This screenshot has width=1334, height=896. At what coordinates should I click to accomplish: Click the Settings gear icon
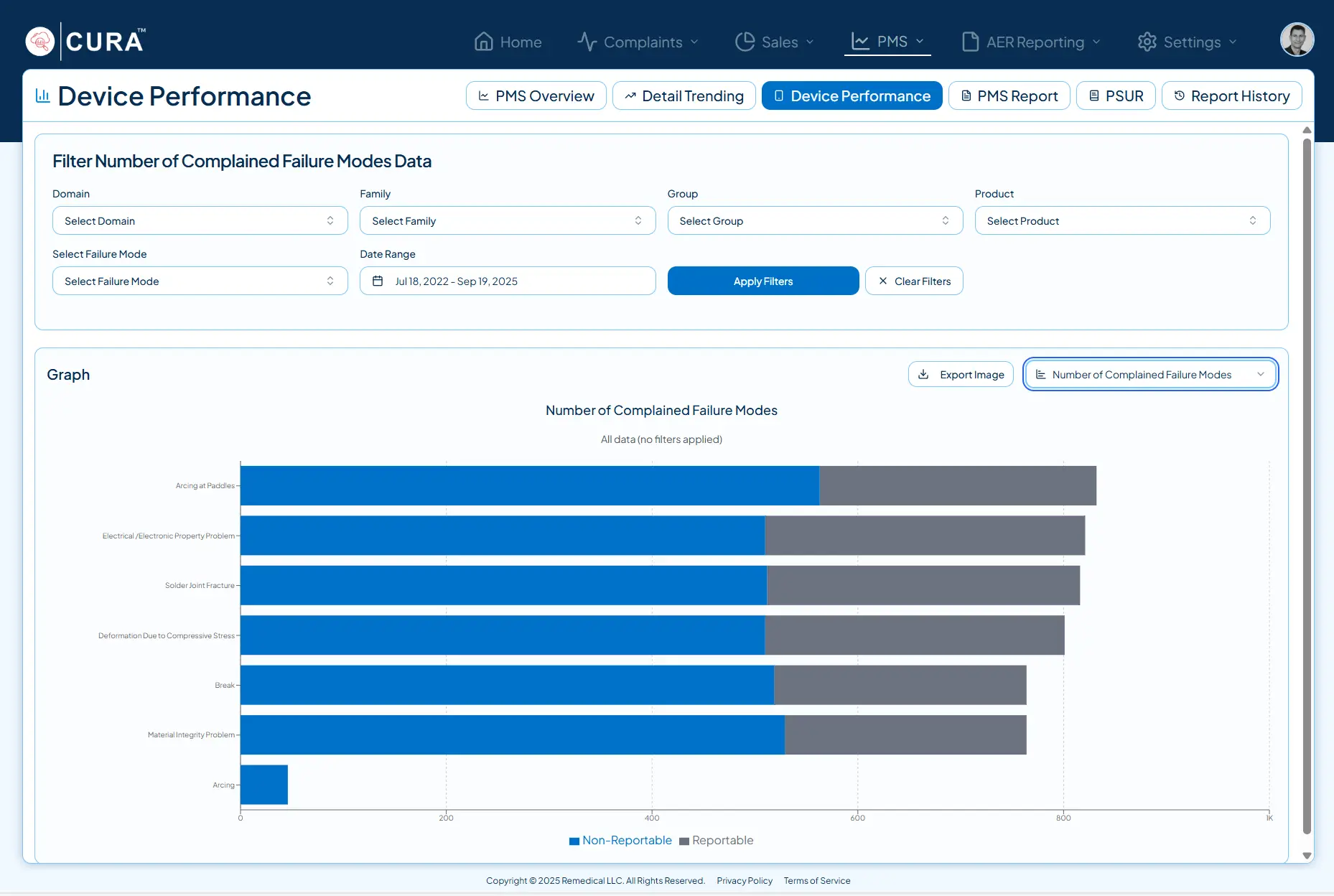(x=1147, y=42)
